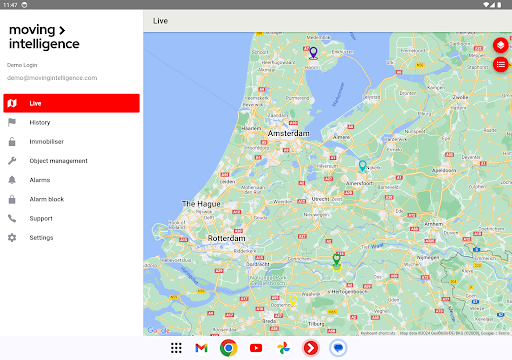Open the map layers button
This screenshot has width=512, height=360.
pos(500,45)
